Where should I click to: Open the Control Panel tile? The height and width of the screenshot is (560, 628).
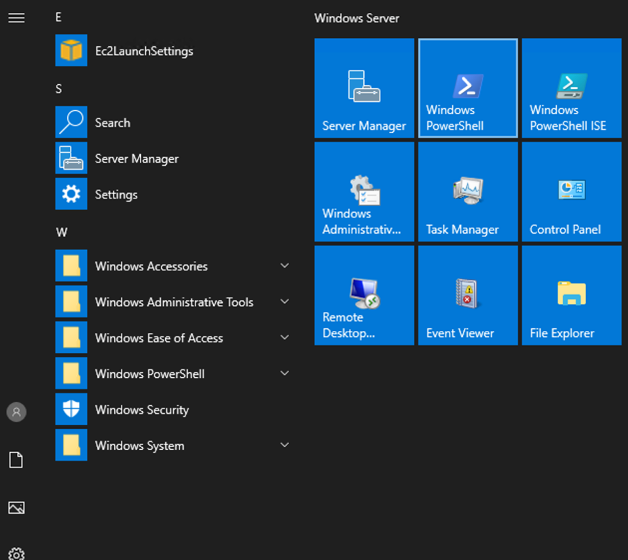coord(572,192)
